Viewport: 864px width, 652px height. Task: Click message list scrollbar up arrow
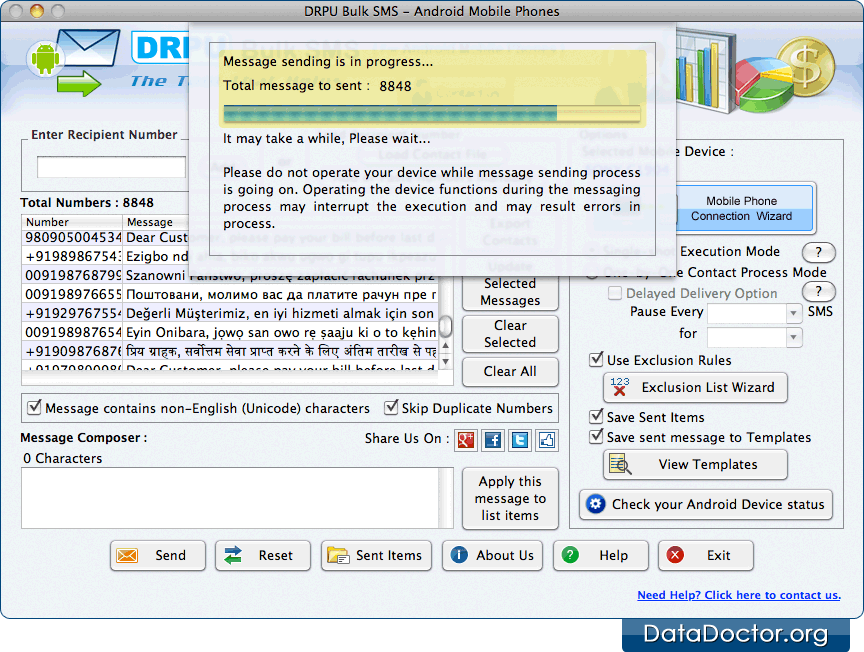[x=446, y=346]
